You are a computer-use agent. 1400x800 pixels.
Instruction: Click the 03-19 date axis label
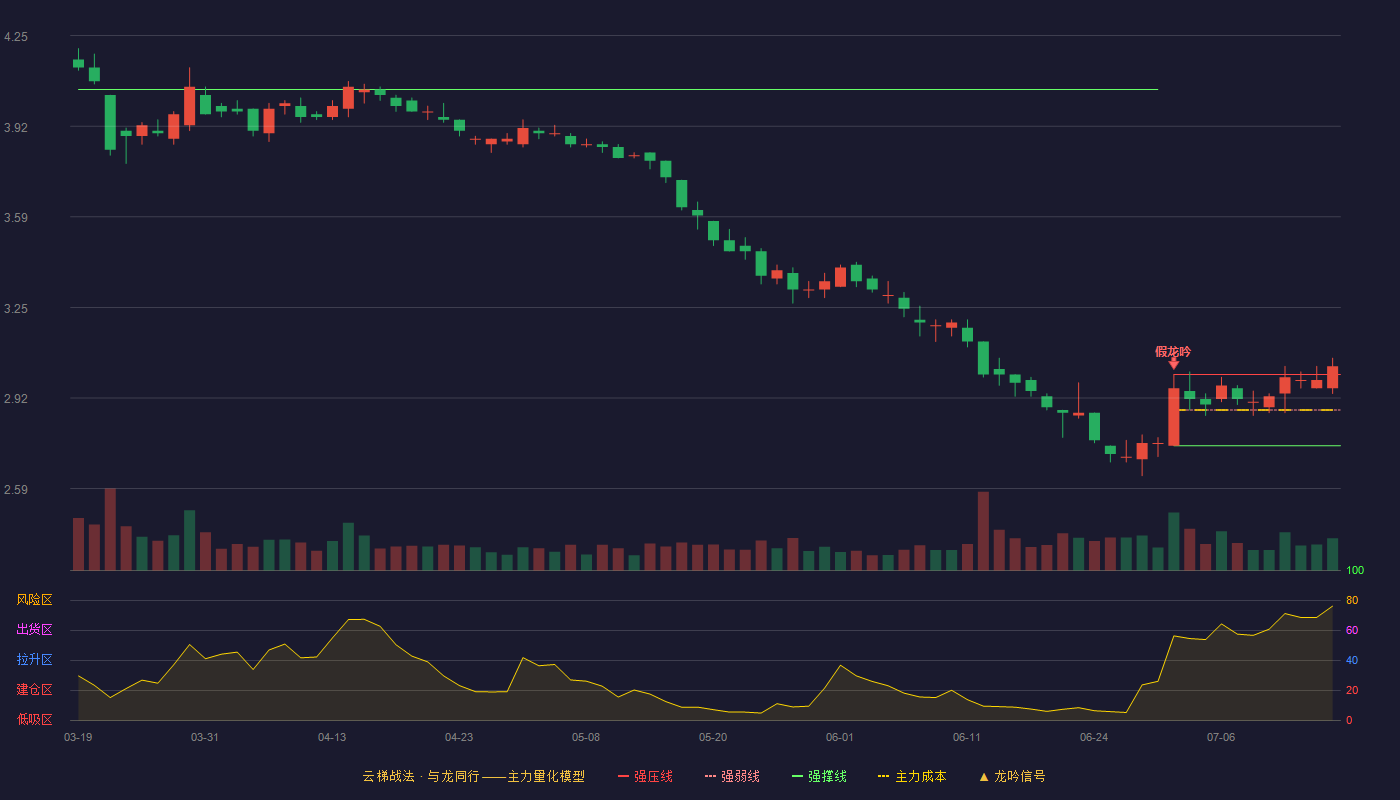pyautogui.click(x=78, y=737)
